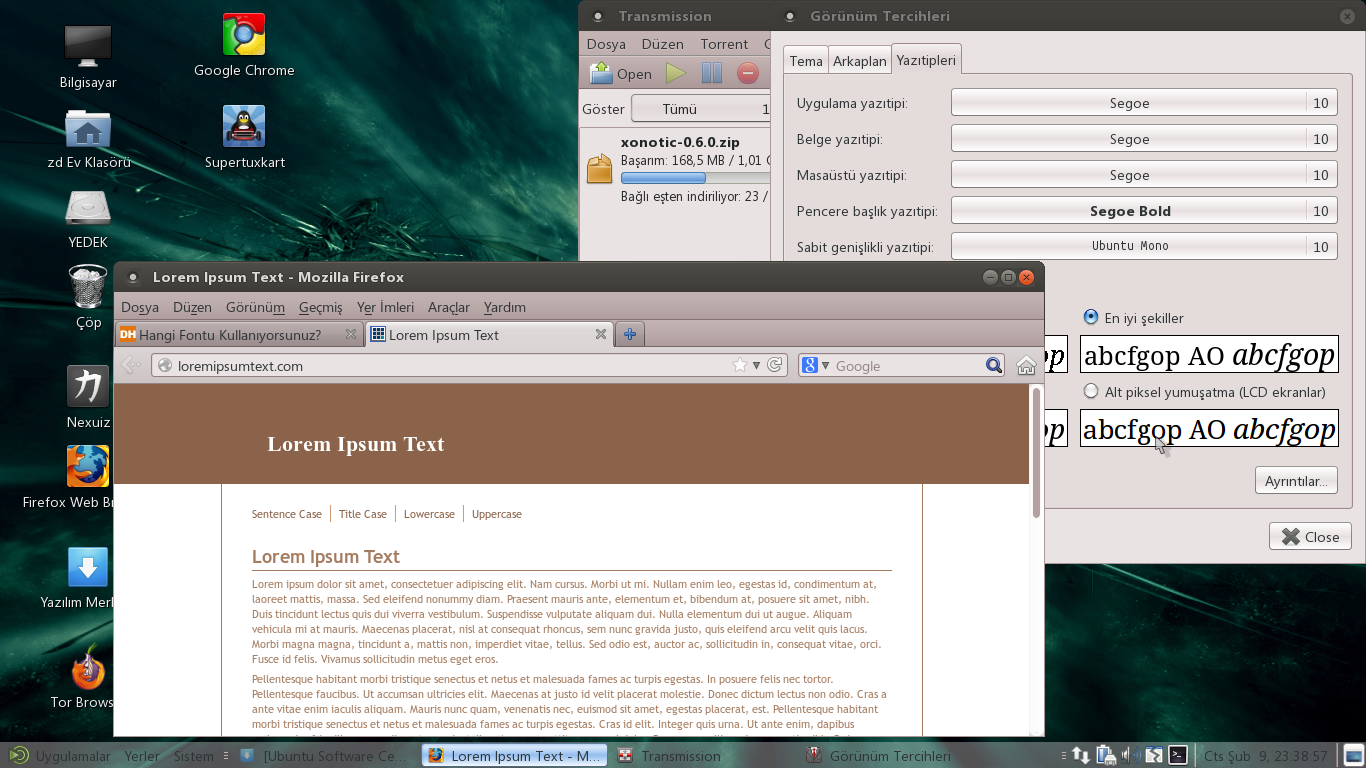Go back with Firefox's back arrow

point(131,365)
